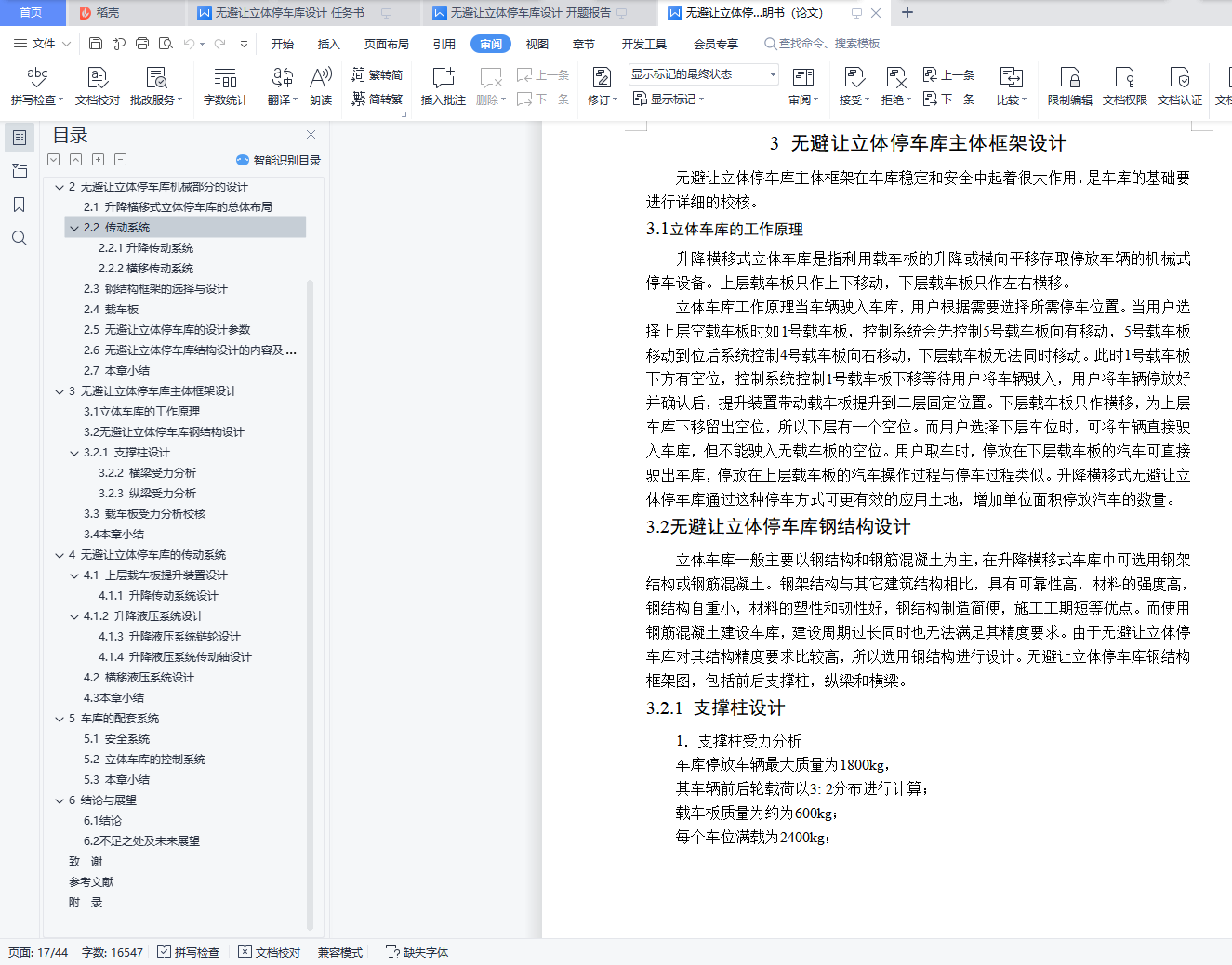The image size is (1232, 965).
Task: Open the search panel in the left sidebar
Action: click(x=19, y=238)
